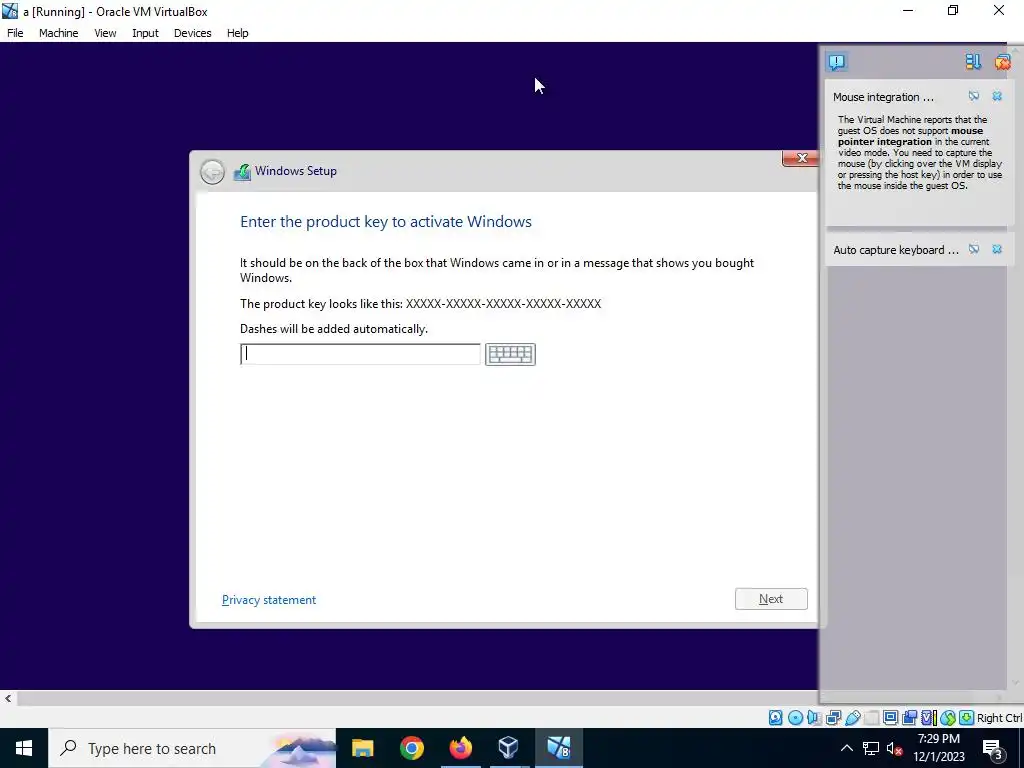Image resolution: width=1024 pixels, height=768 pixels.
Task: Click the Windows Setup title icon
Action: pyautogui.click(x=242, y=172)
